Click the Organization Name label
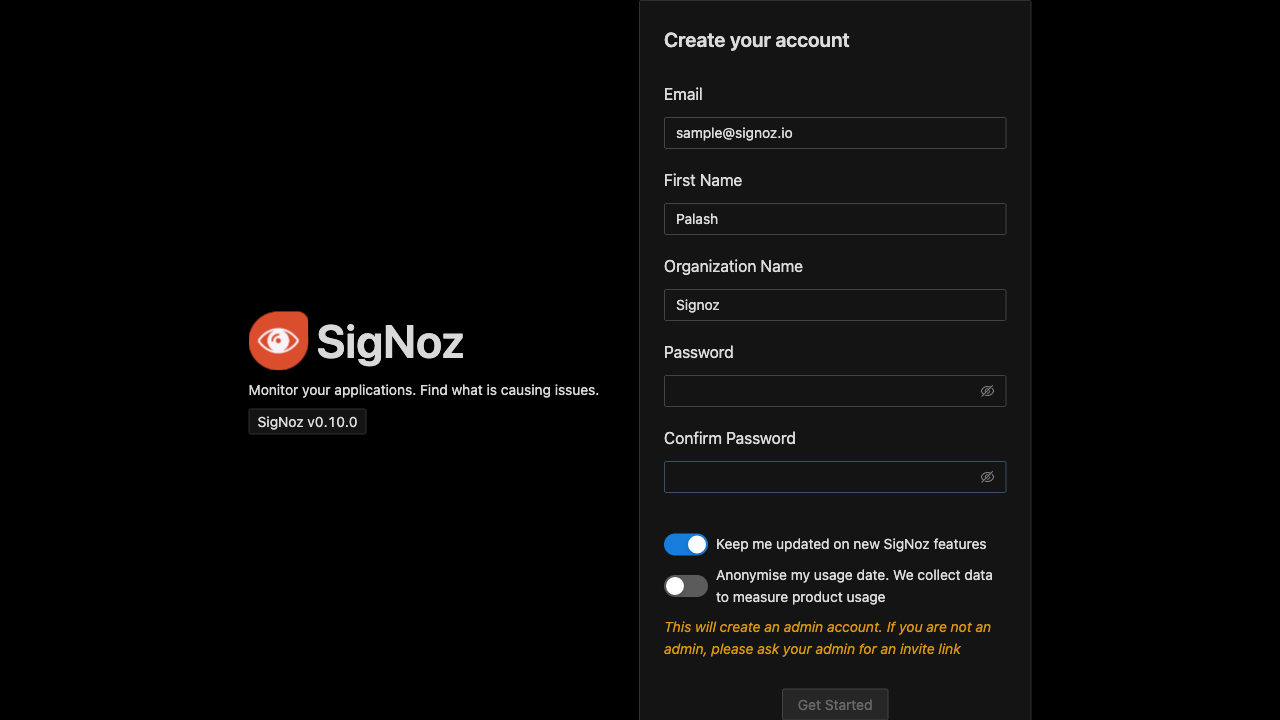The image size is (1280, 720). (733, 266)
